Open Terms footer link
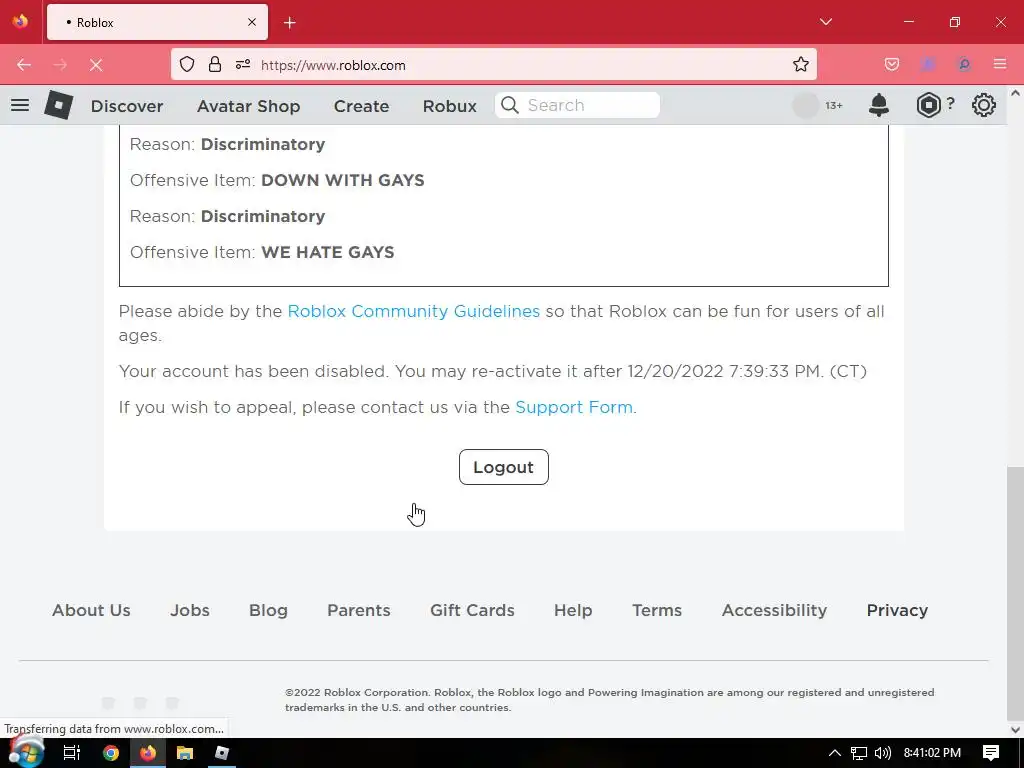This screenshot has width=1024, height=768. pos(657,610)
